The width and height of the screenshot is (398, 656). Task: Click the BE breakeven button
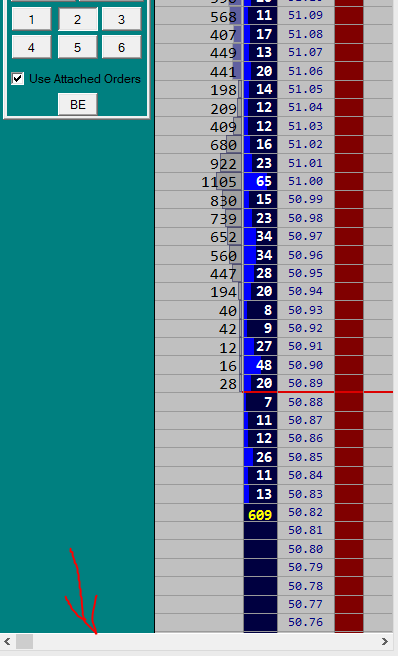[x=77, y=104]
